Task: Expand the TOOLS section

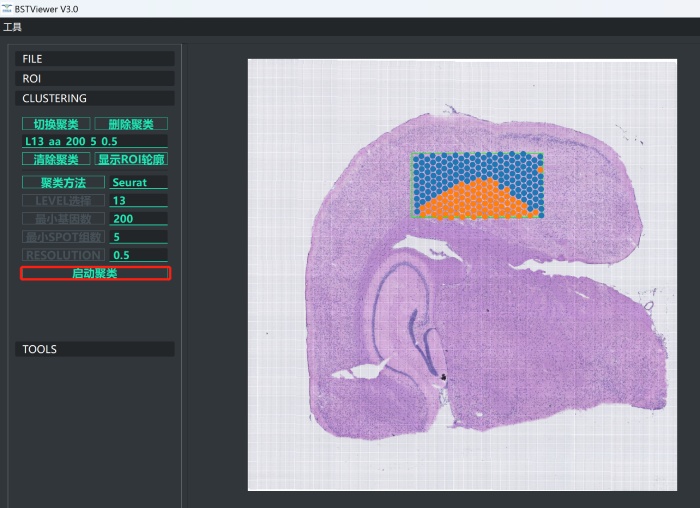Action: [96, 349]
